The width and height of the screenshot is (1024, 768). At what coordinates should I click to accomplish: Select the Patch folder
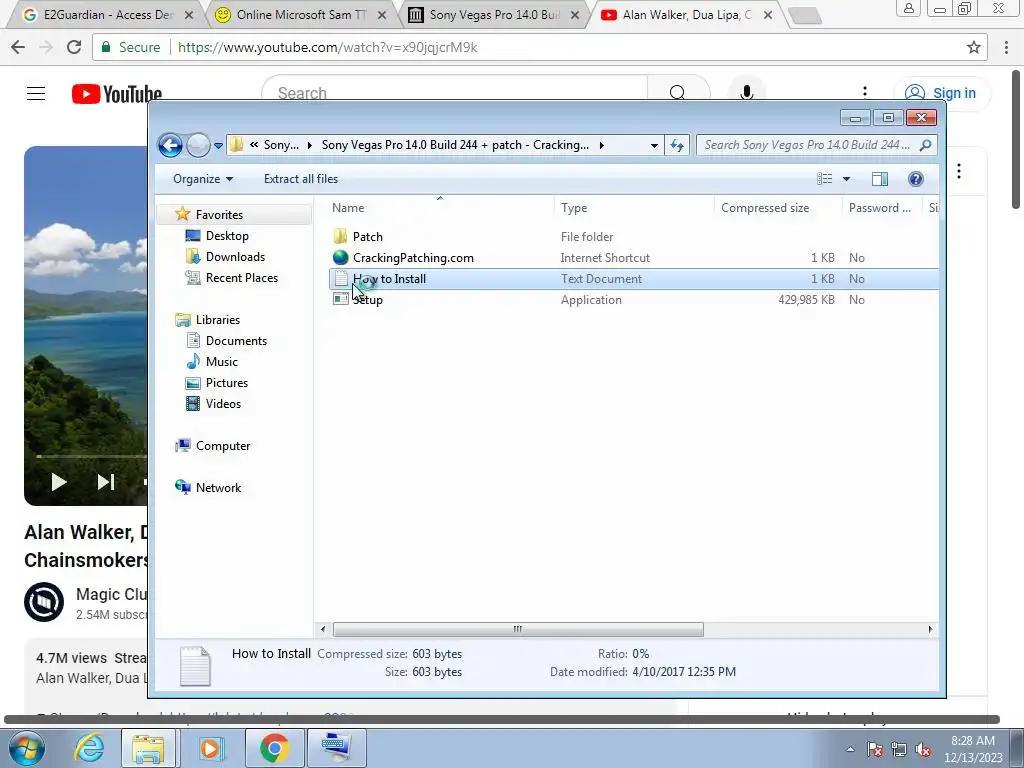(x=367, y=236)
